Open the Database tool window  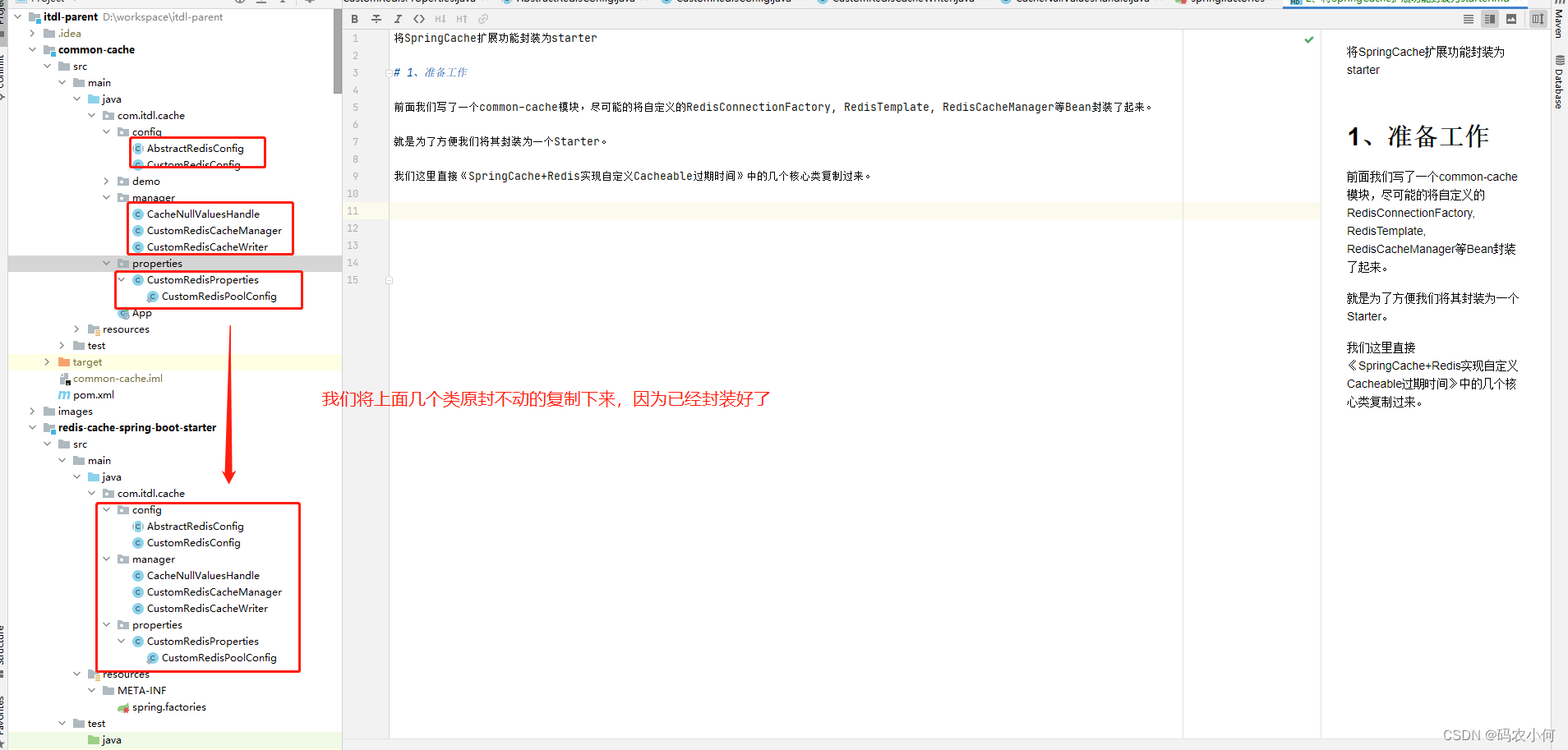point(1559,81)
